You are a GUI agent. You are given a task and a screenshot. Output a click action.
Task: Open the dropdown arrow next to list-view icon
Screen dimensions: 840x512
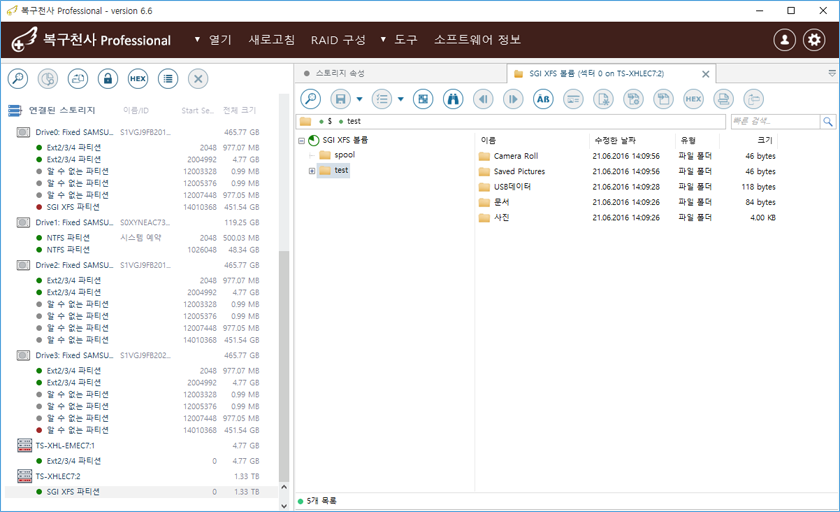pos(401,99)
